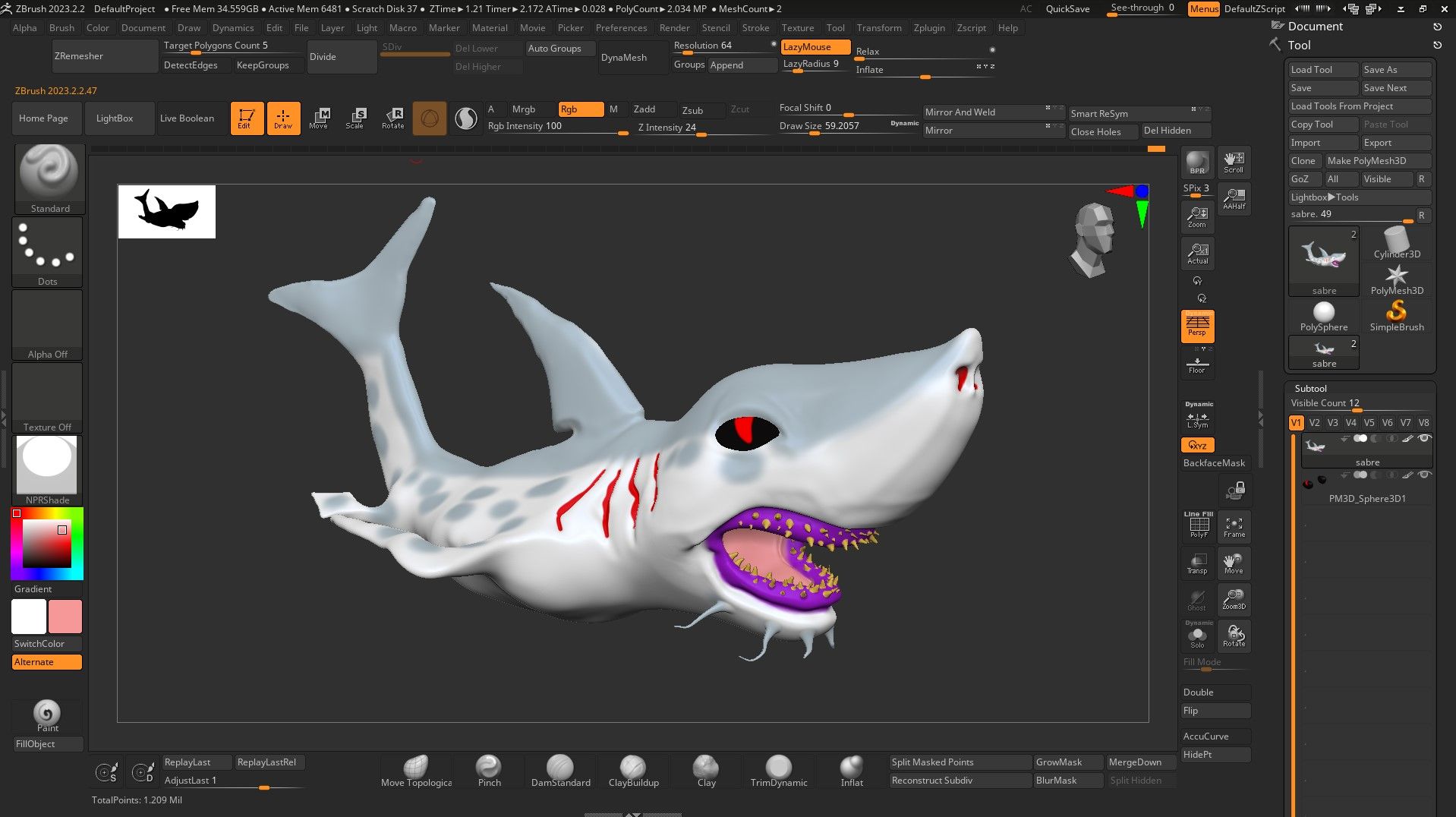Hide the PM3D_Sphere3D1 subtool eye
This screenshot has height=817, width=1456.
[1424, 475]
